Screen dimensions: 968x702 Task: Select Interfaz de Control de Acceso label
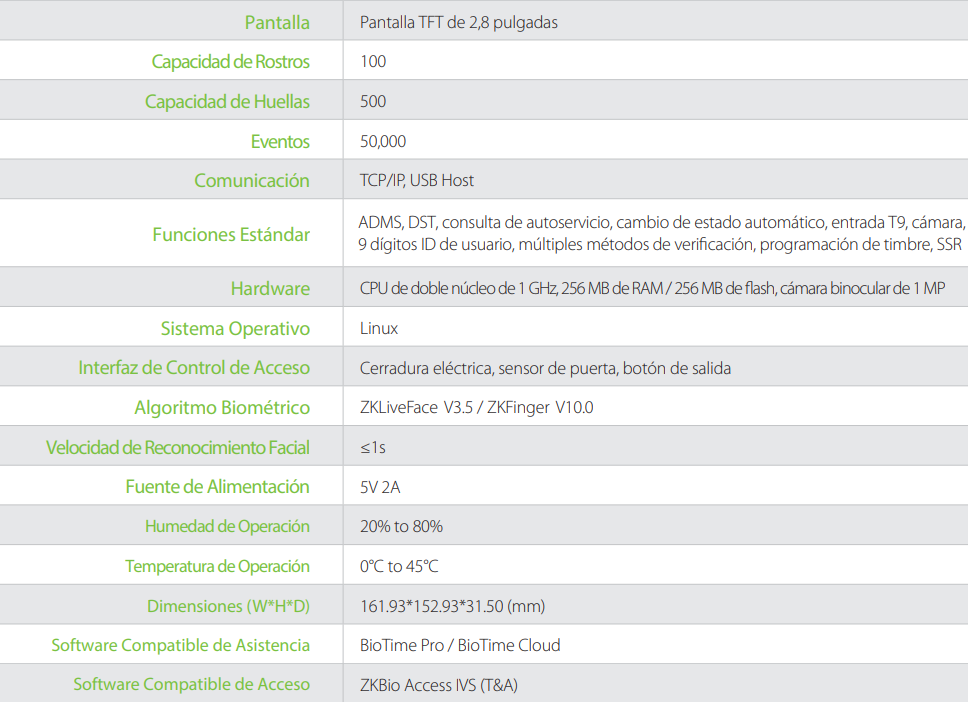pos(194,368)
